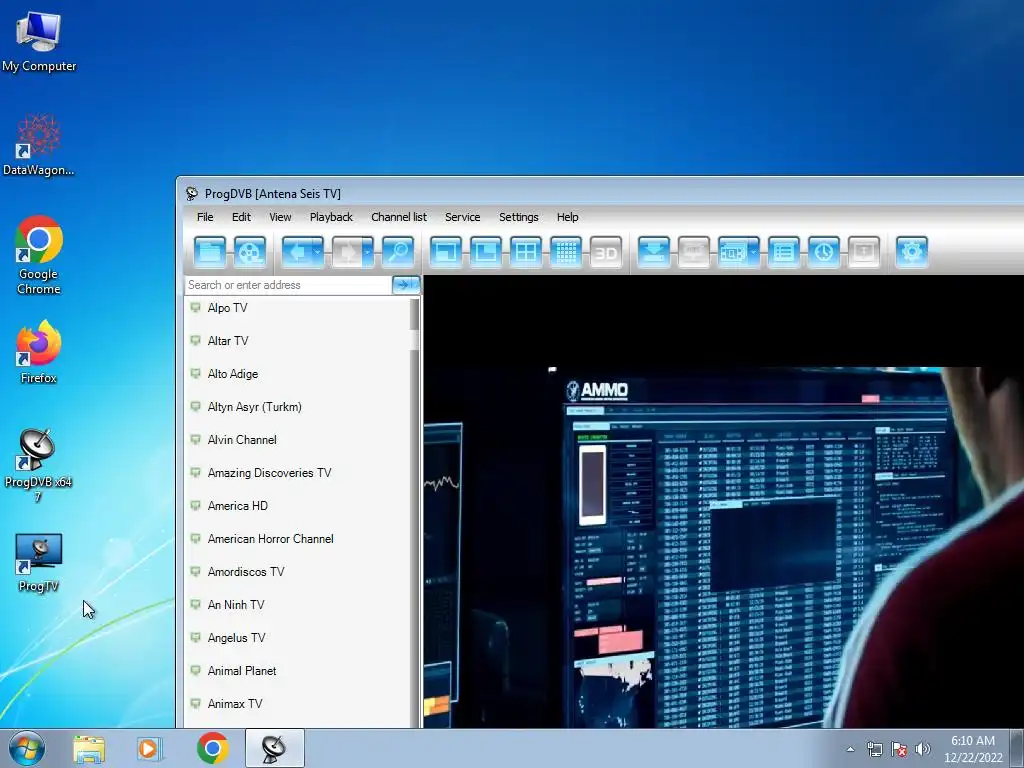Viewport: 1024px width, 768px height.
Task: Click the go arrow next to search field
Action: 406,285
